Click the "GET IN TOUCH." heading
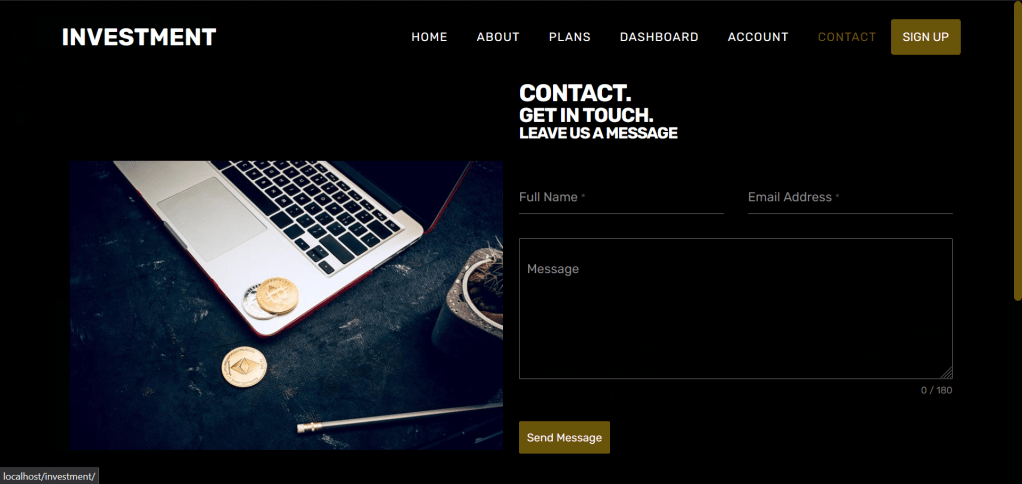 pos(586,115)
